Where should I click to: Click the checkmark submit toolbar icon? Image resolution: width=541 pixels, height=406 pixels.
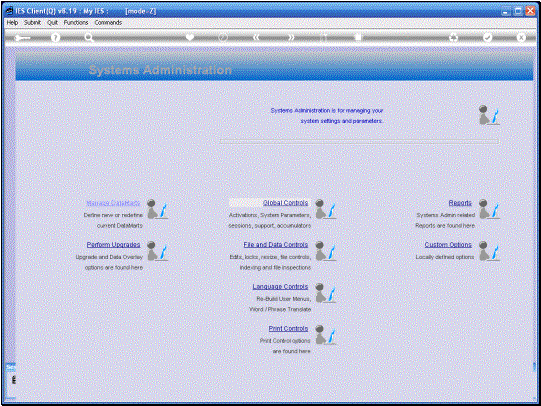[x=487, y=37]
